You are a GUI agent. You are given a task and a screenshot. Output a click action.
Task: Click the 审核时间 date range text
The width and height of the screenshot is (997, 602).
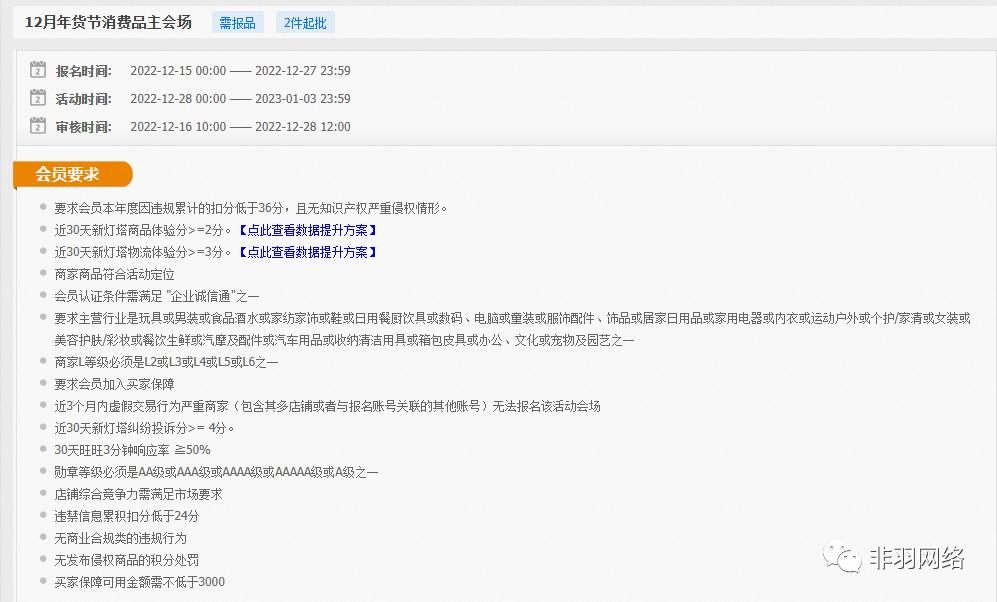click(x=240, y=127)
